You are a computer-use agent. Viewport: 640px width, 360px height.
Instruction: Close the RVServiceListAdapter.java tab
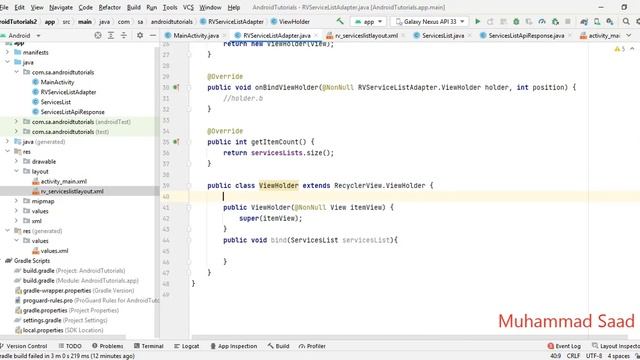[316, 36]
